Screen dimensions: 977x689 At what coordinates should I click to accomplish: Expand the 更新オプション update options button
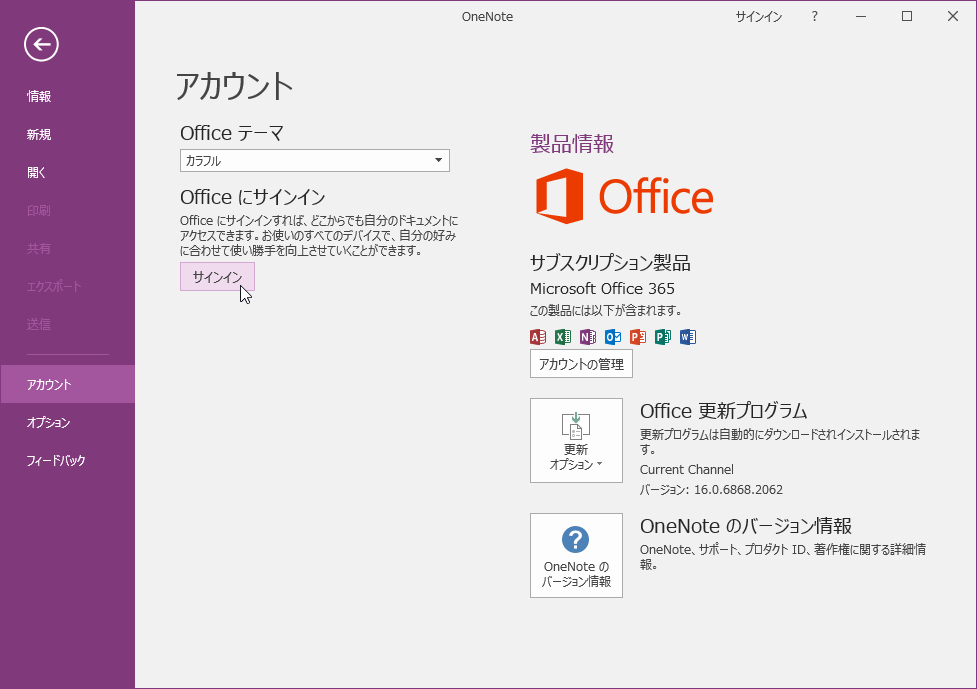click(x=576, y=440)
